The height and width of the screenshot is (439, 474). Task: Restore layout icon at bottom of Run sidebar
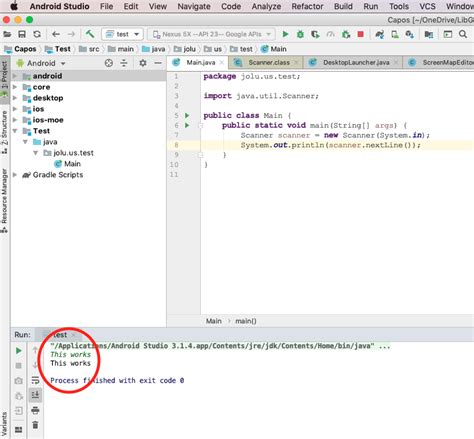[19, 429]
